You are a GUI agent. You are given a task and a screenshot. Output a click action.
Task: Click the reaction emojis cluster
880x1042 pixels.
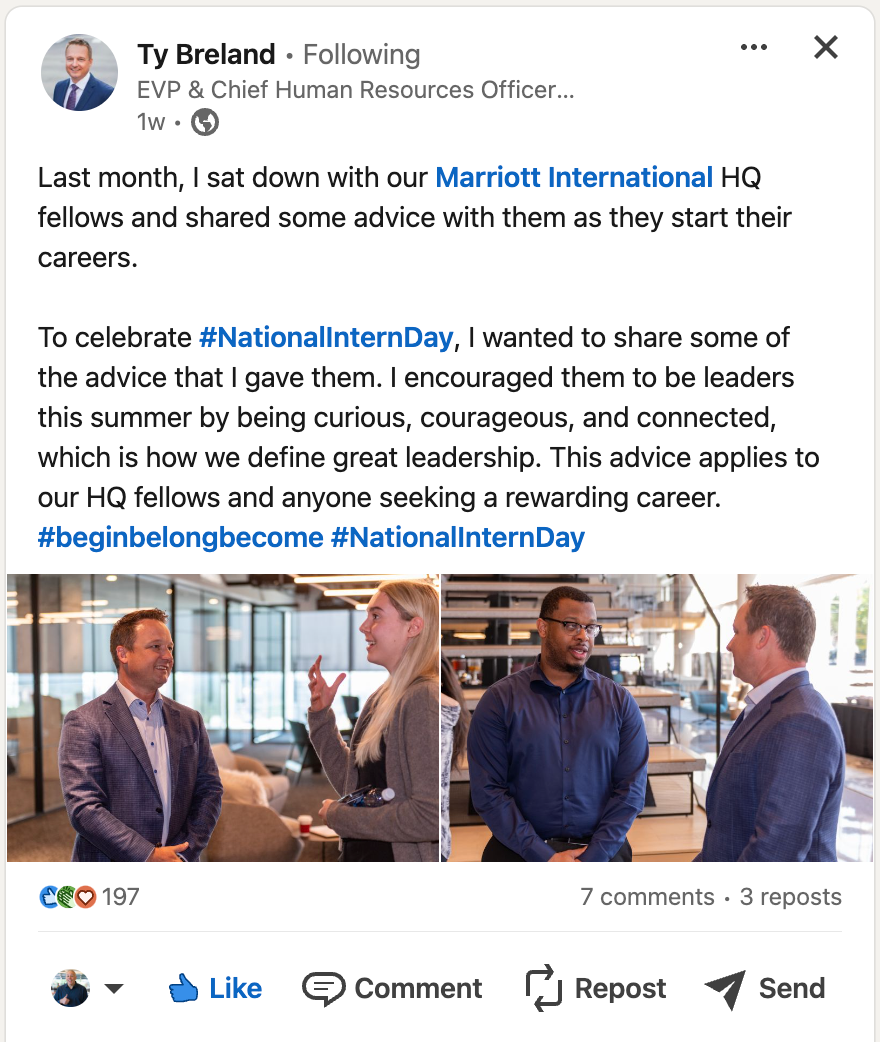68,897
